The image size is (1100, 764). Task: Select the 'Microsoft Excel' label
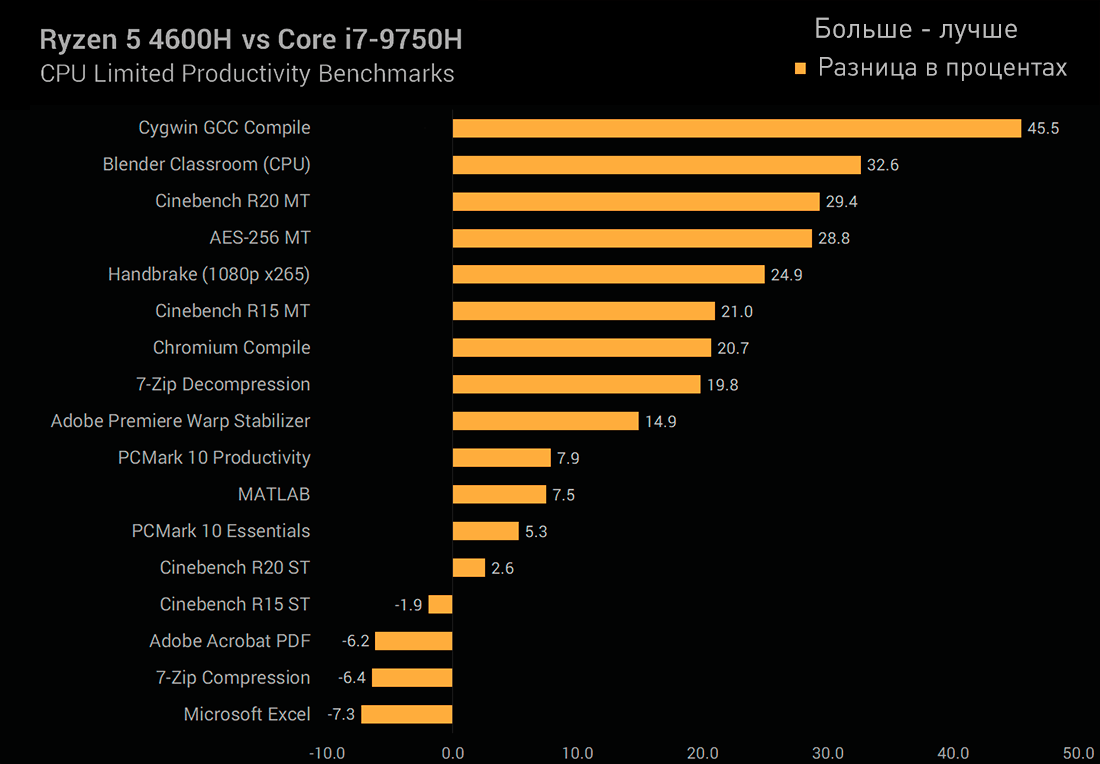point(247,714)
